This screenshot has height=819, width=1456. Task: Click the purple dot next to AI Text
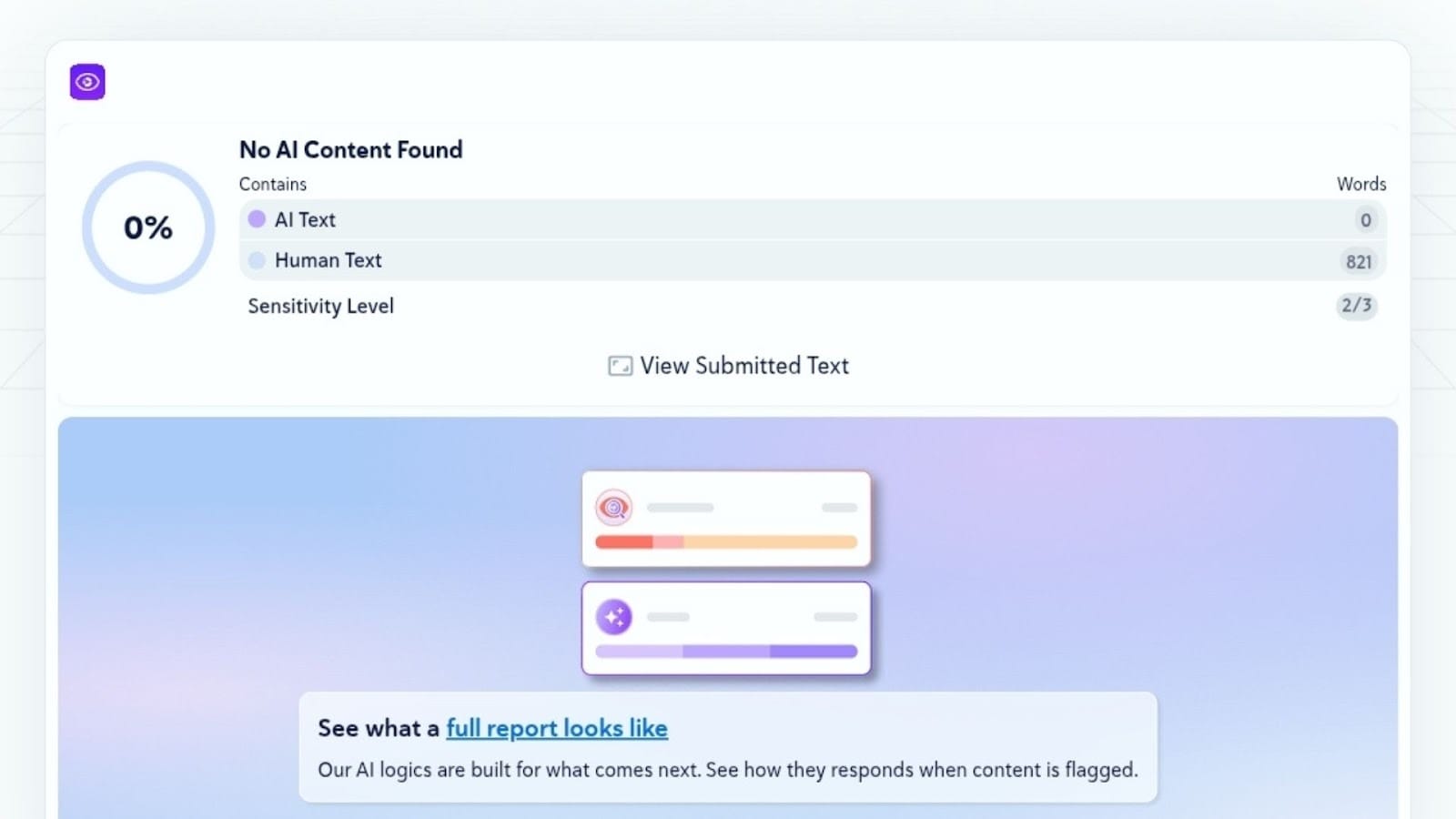[257, 219]
